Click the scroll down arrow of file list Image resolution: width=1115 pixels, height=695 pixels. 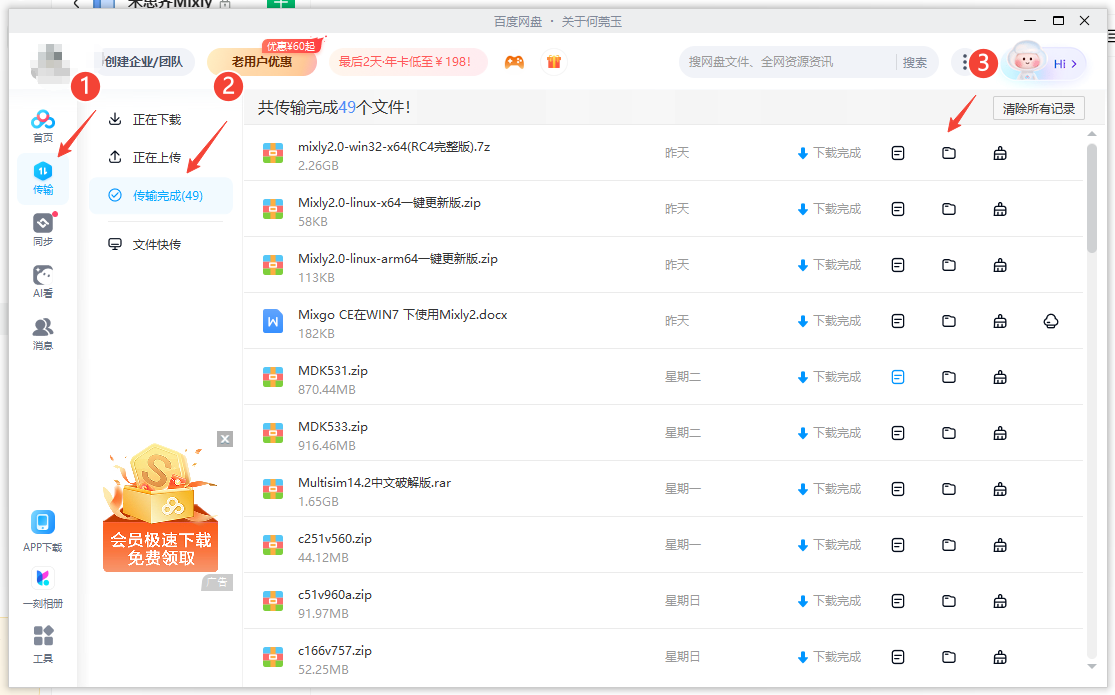point(1092,667)
